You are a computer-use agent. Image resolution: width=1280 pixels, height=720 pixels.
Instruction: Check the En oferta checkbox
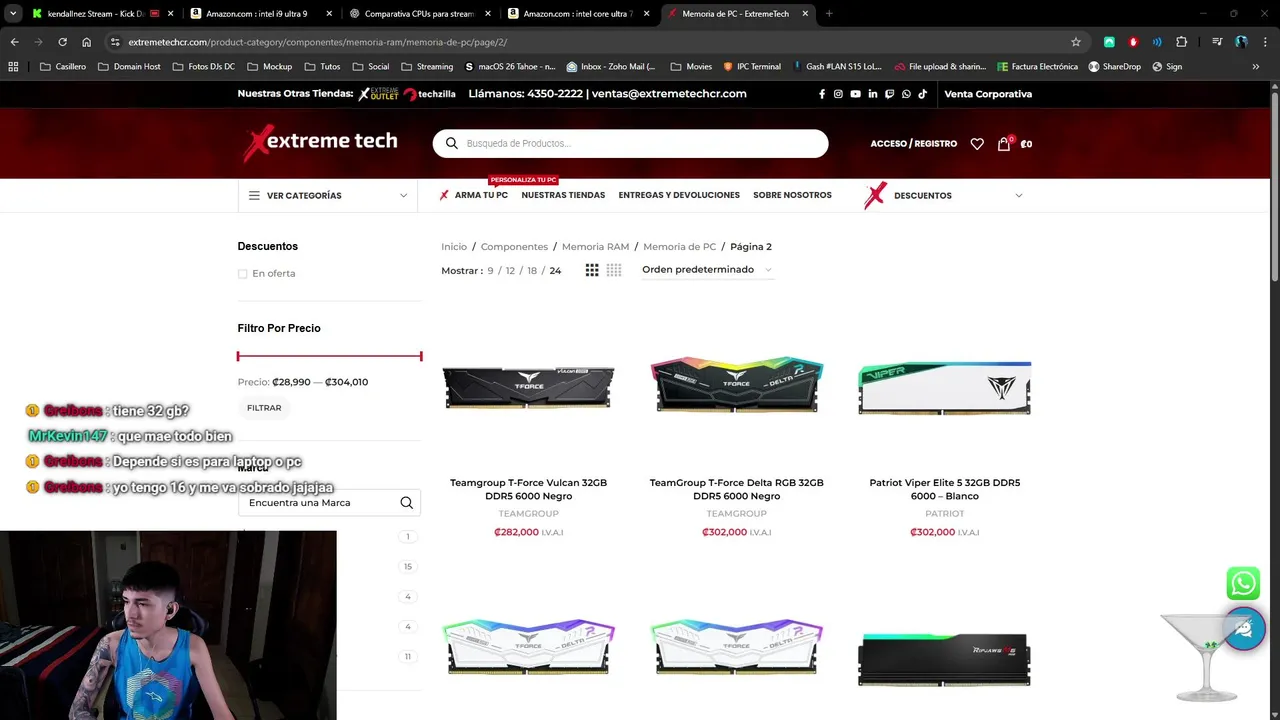[x=242, y=274]
